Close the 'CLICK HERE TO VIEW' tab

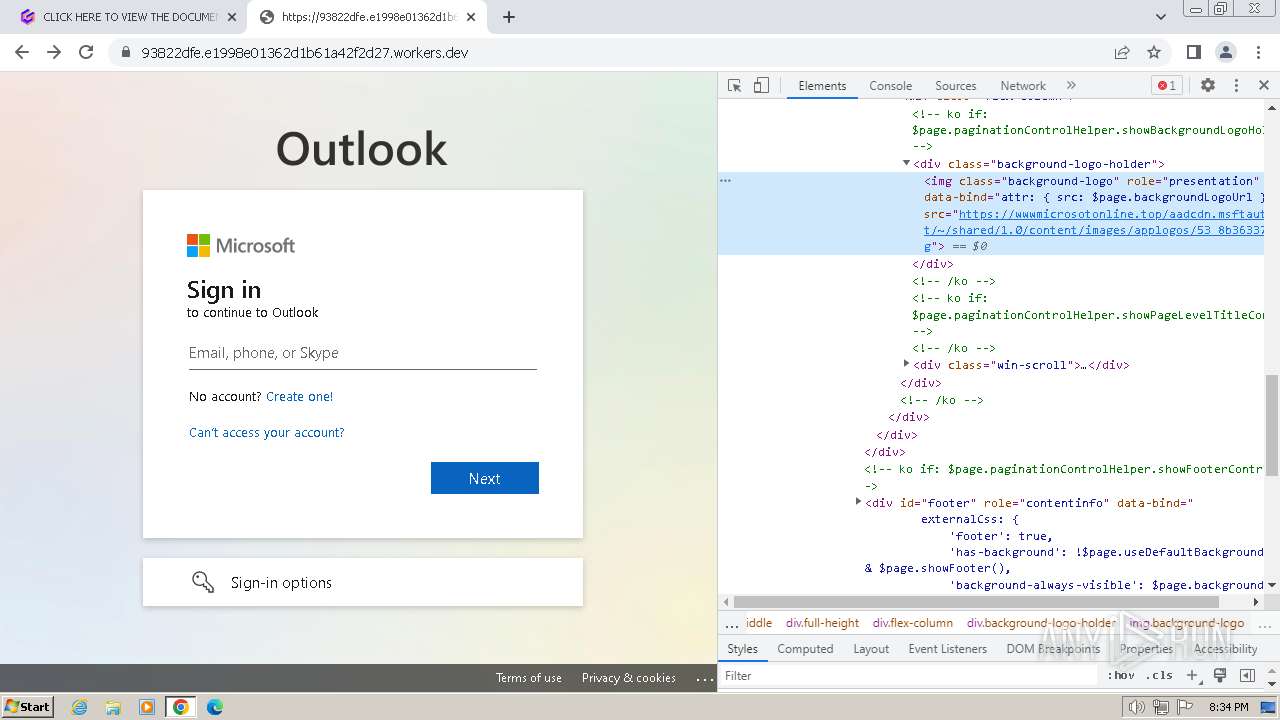coord(232,17)
